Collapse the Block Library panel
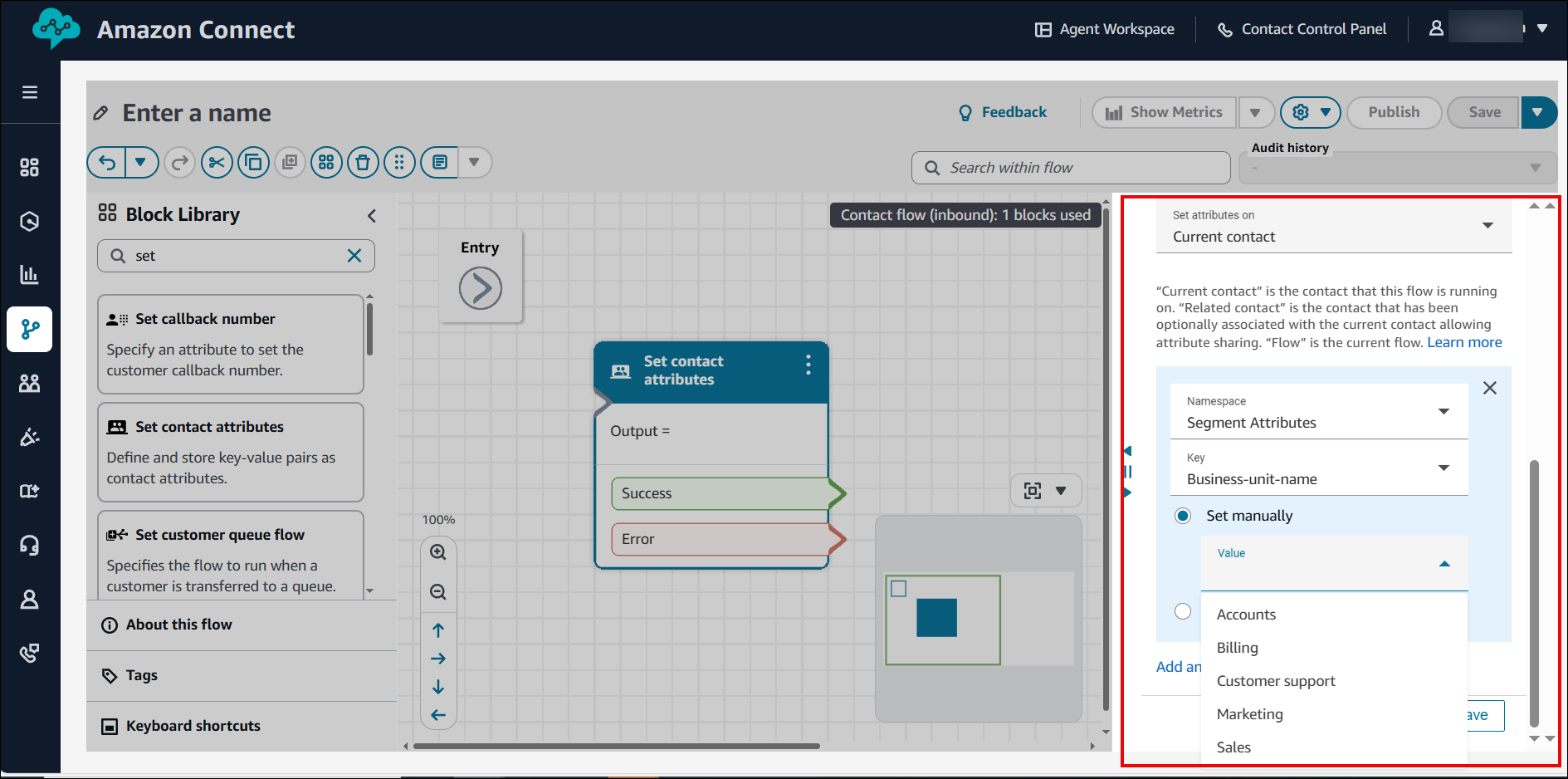 coord(372,216)
